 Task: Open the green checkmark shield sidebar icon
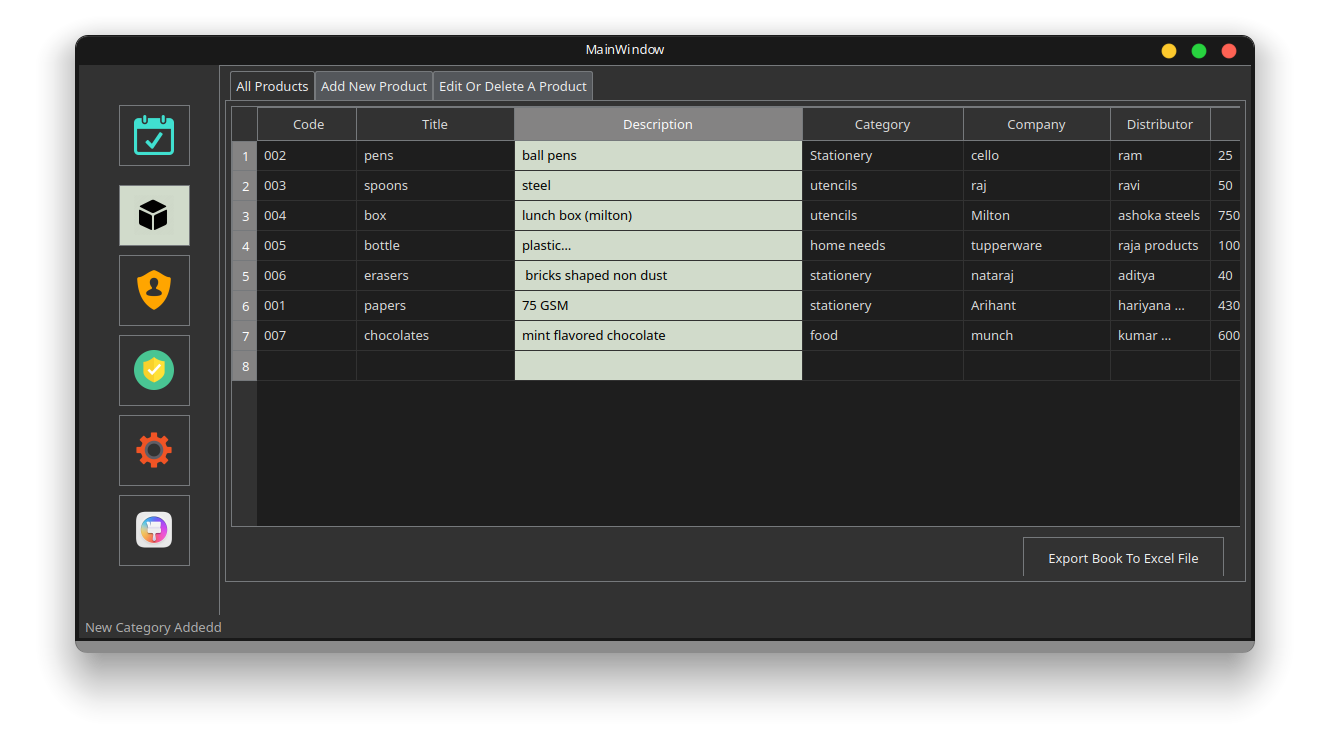pos(154,370)
